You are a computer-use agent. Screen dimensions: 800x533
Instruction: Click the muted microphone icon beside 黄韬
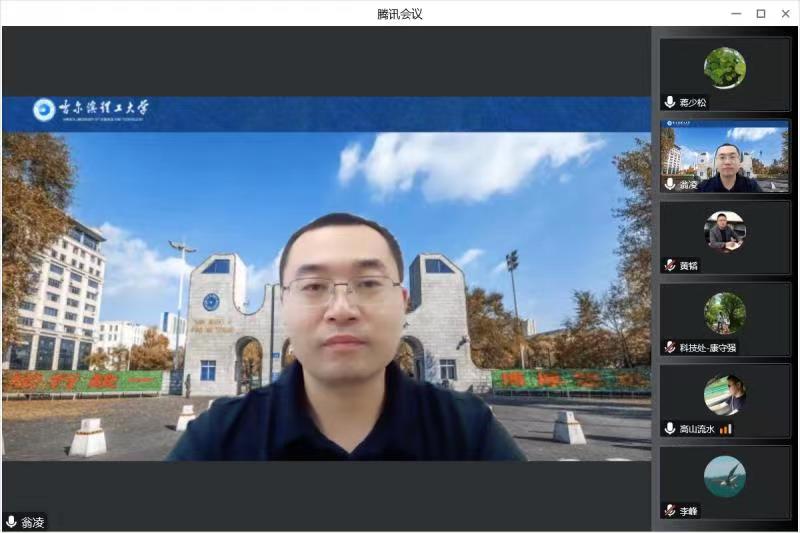point(670,265)
